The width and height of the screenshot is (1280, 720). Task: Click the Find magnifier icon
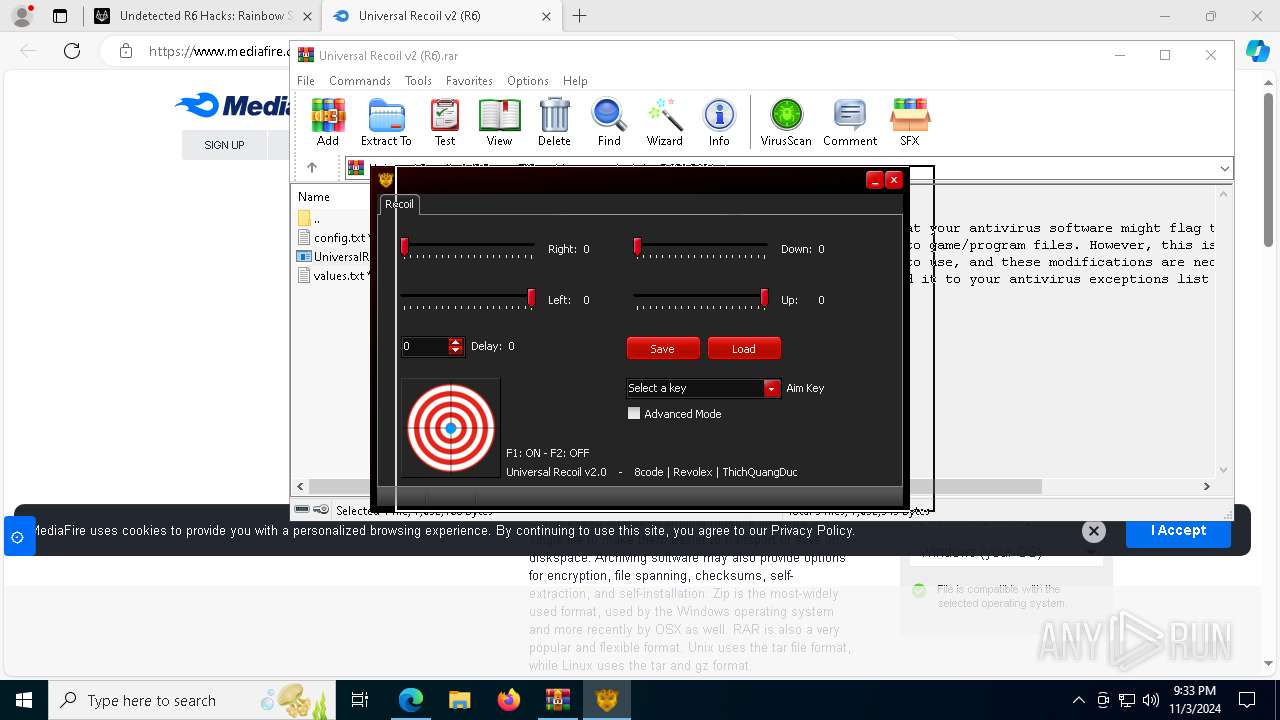coord(609,122)
